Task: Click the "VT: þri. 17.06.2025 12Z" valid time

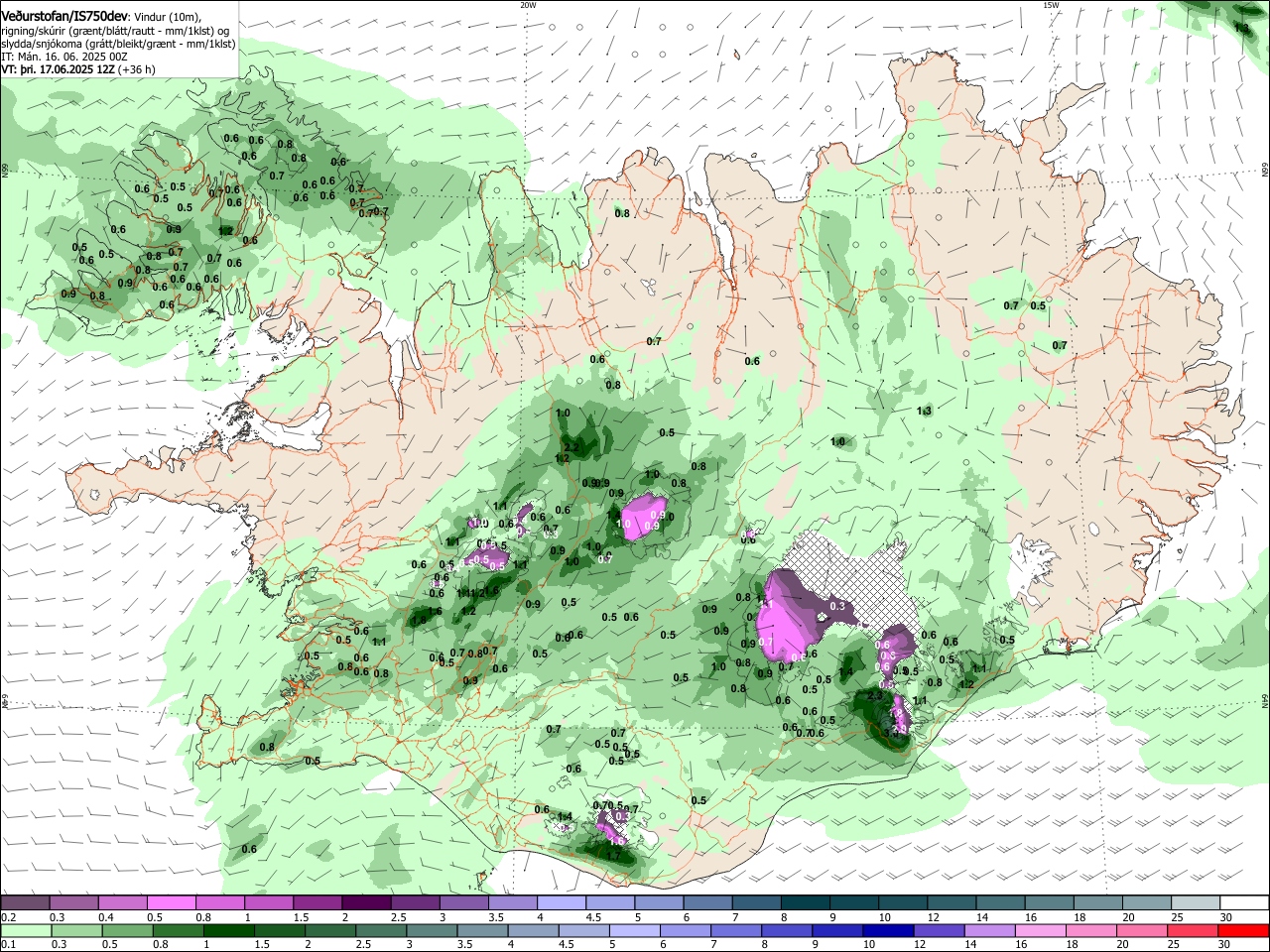Action: 57,70
